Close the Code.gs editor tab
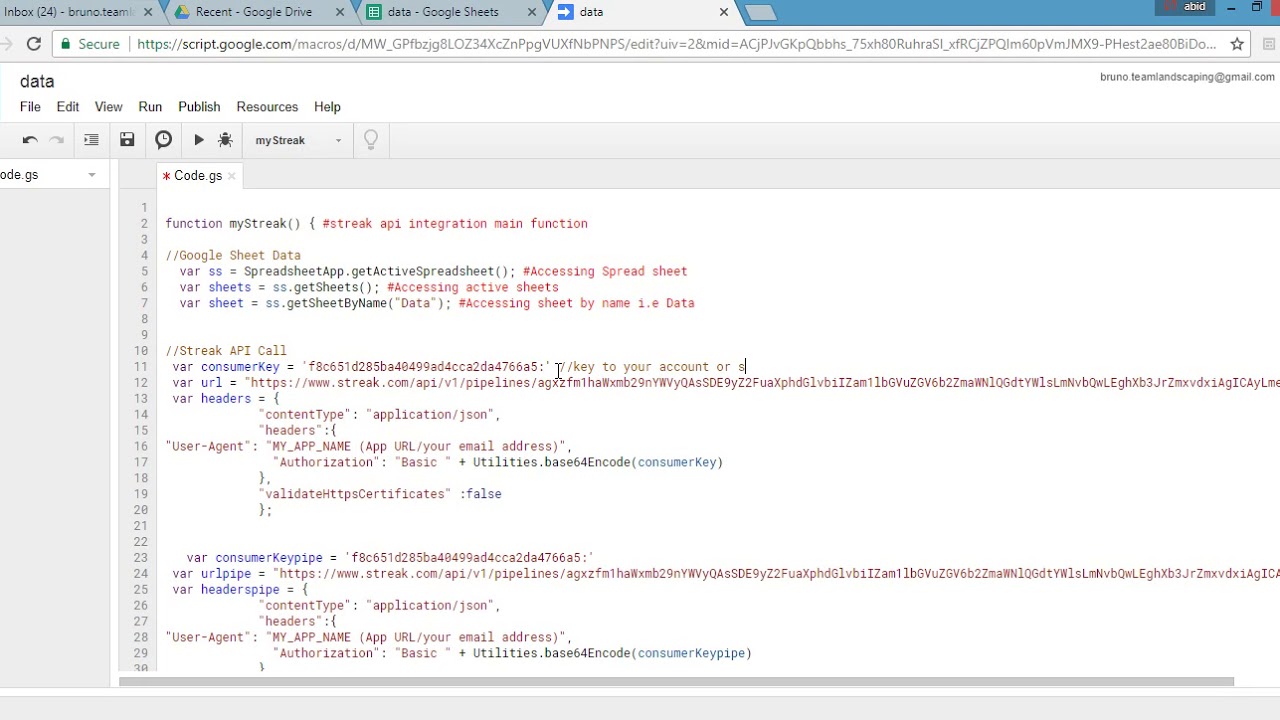The width and height of the screenshot is (1280, 720). click(231, 176)
